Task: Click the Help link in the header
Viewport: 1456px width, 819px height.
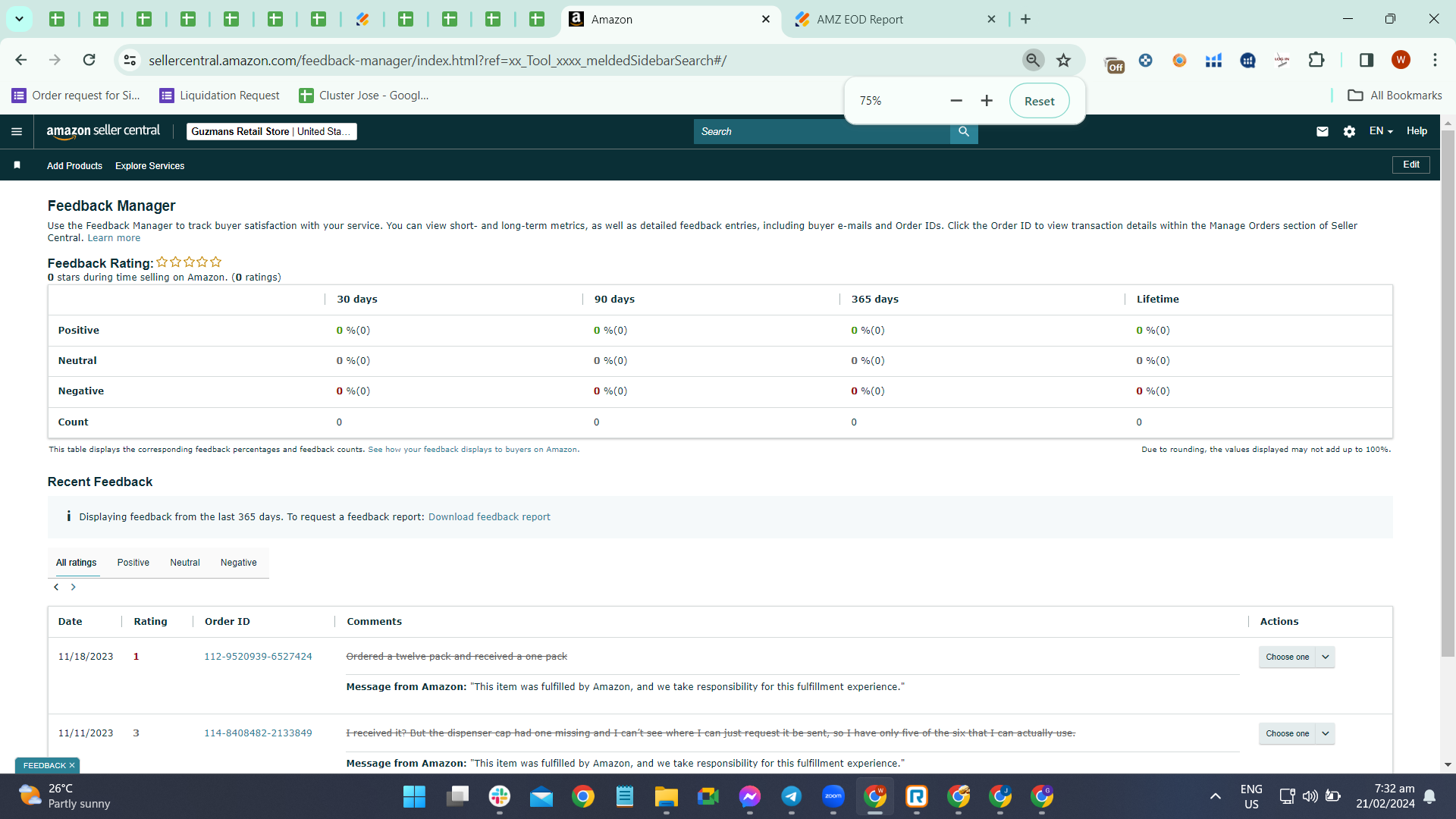Action: pos(1417,131)
